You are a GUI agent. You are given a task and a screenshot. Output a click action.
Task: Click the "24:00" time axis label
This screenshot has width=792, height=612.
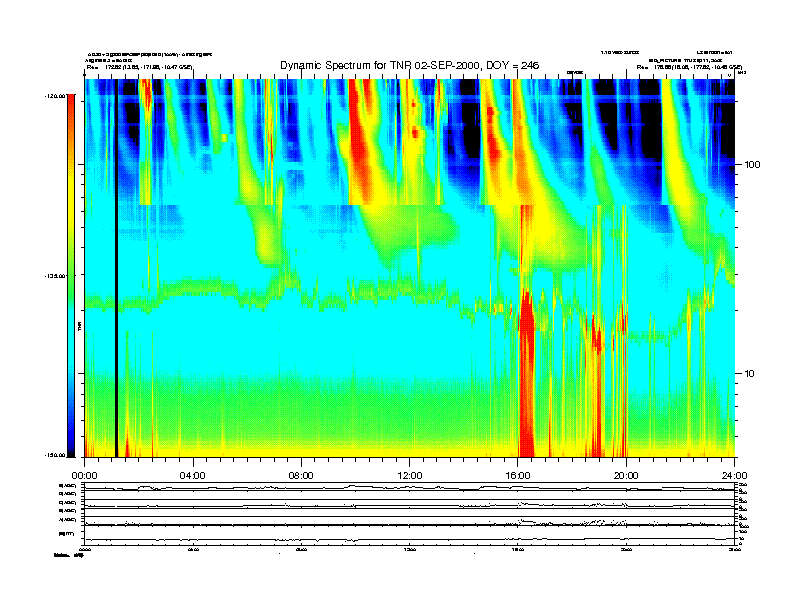click(x=735, y=476)
